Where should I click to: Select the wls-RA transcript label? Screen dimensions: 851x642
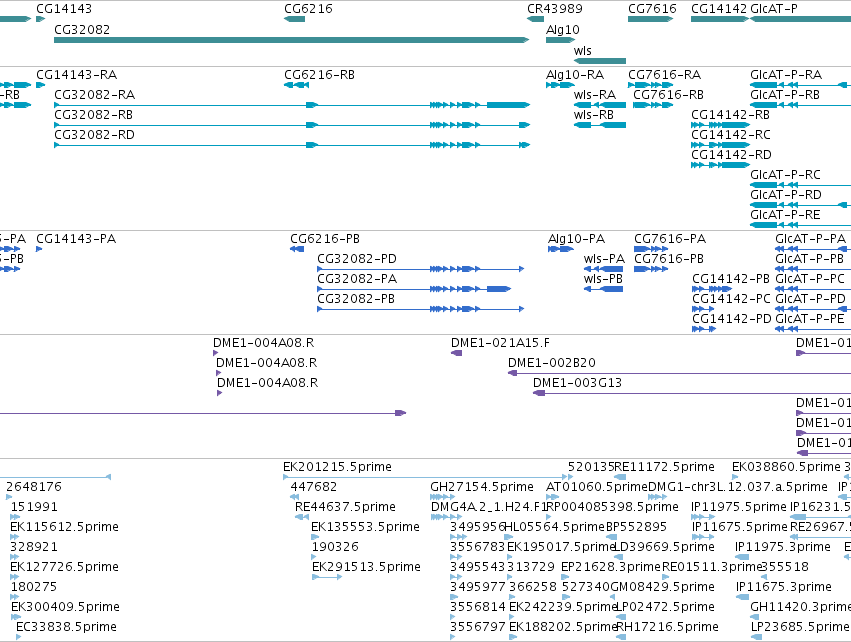tap(595, 95)
